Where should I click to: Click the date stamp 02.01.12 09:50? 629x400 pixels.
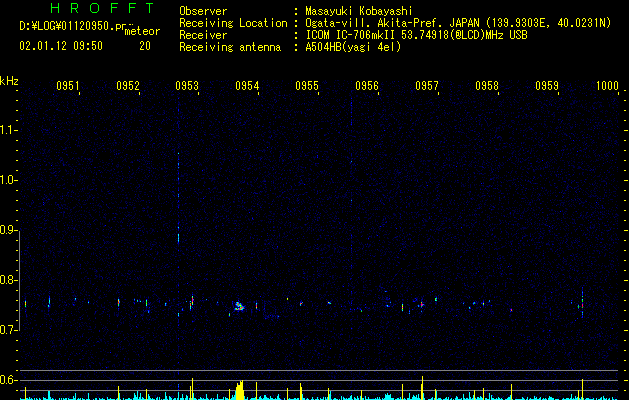coord(61,46)
